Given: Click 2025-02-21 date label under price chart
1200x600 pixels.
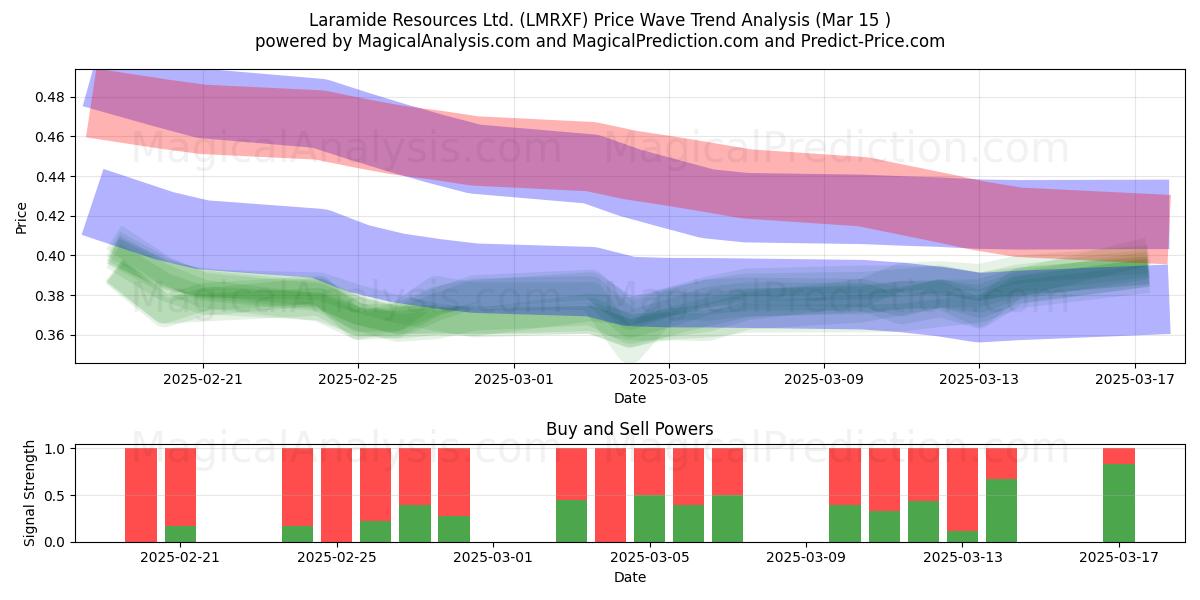Looking at the screenshot, I should [203, 380].
